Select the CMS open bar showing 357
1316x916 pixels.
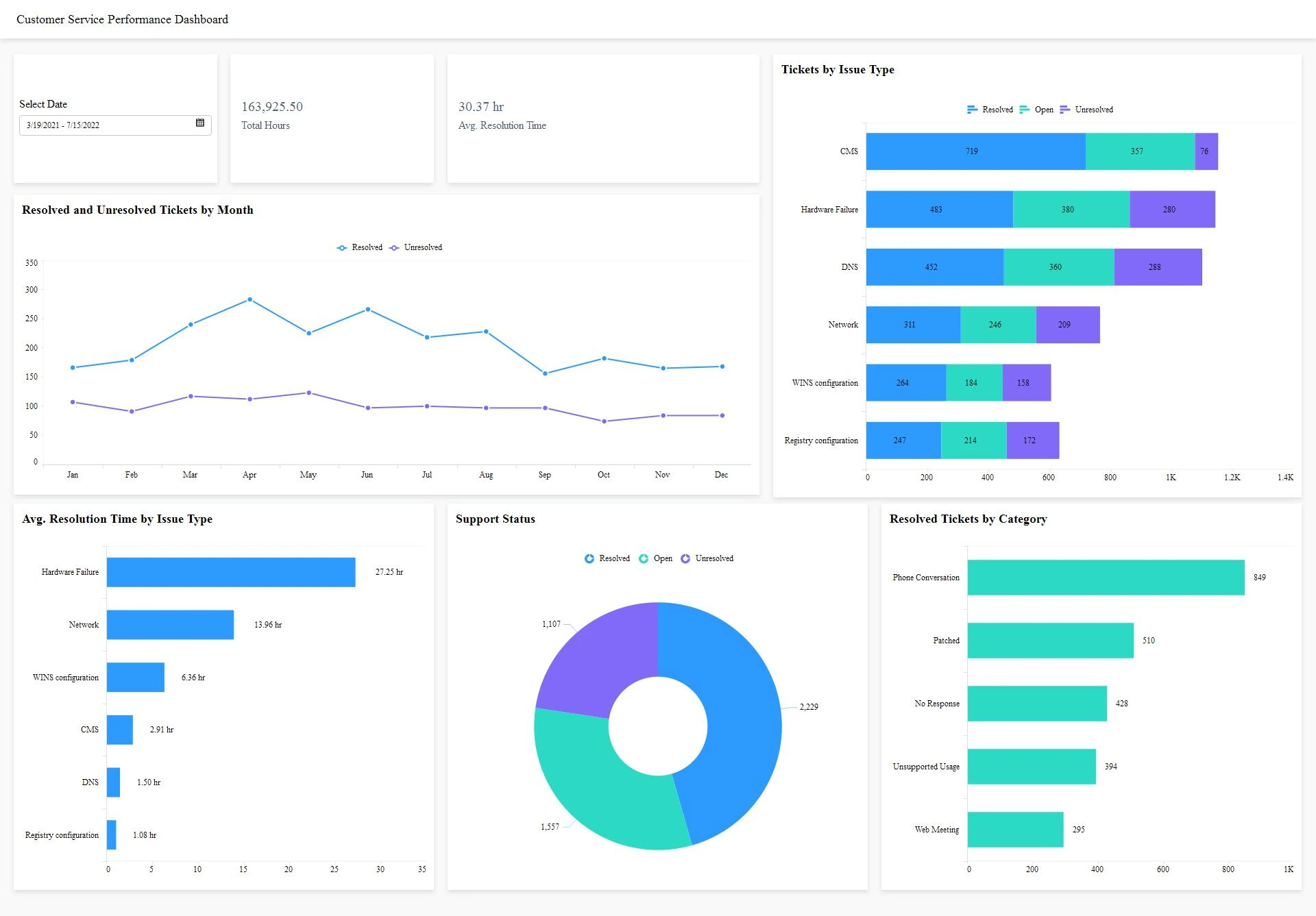pos(1140,151)
